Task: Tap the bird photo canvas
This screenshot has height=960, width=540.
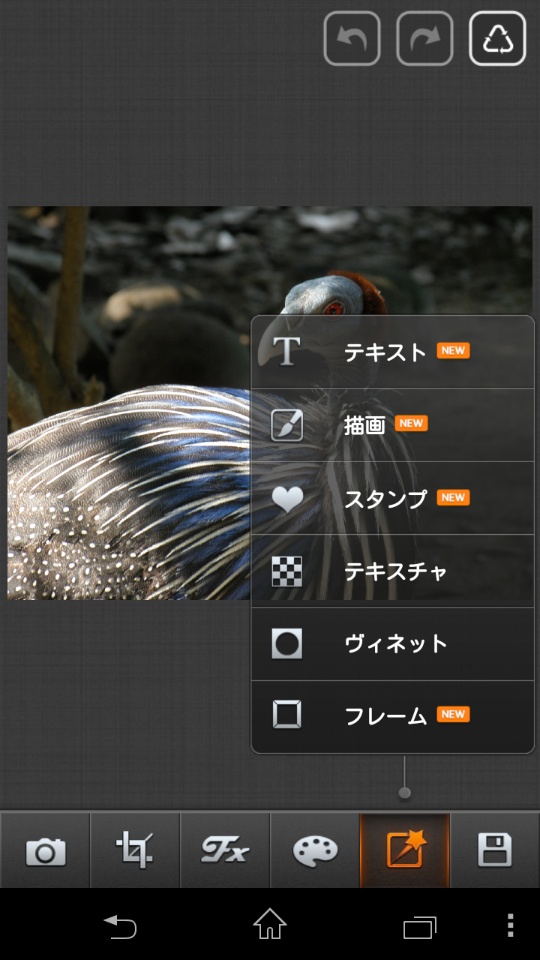Action: pyautogui.click(x=129, y=403)
